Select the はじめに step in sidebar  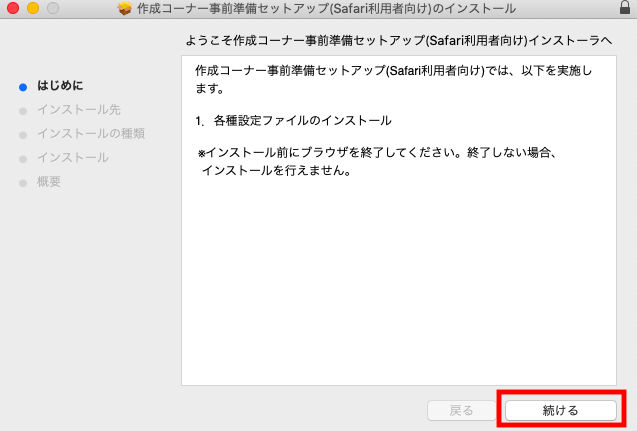click(60, 85)
